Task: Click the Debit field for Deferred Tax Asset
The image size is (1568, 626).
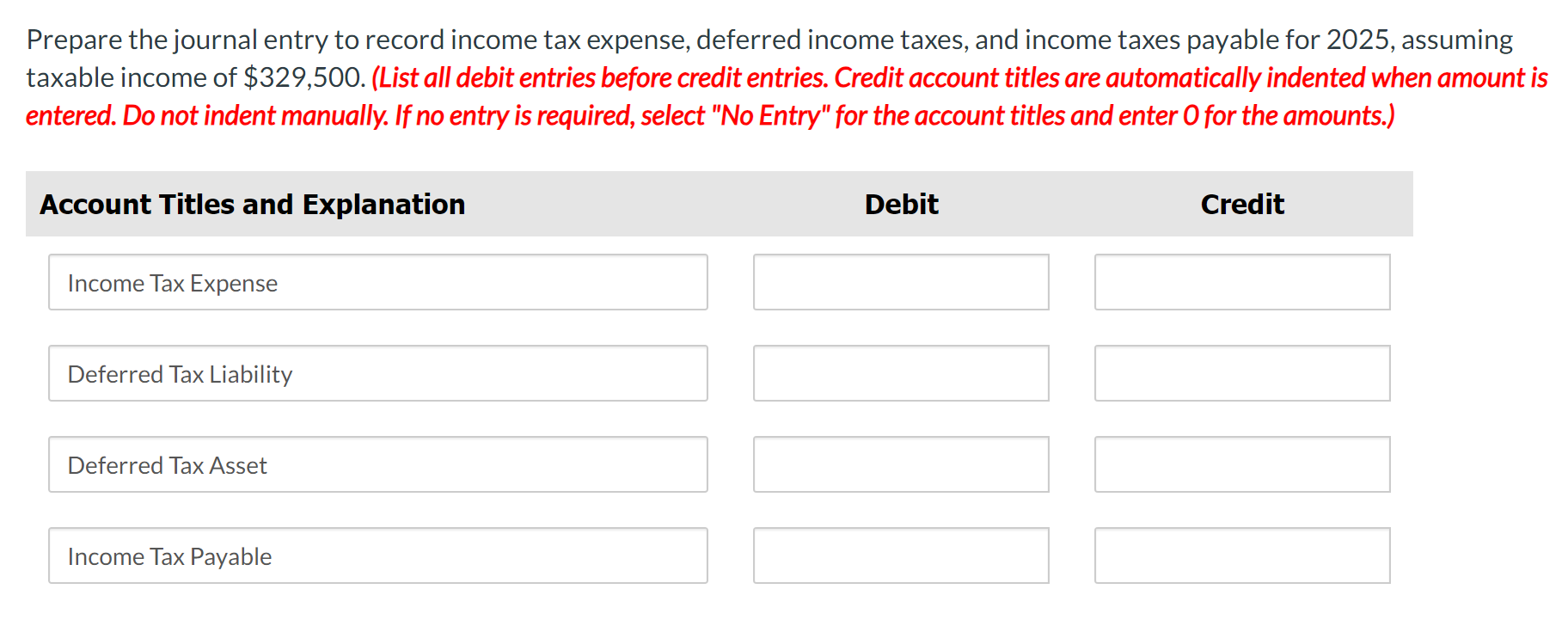Action: coord(901,464)
